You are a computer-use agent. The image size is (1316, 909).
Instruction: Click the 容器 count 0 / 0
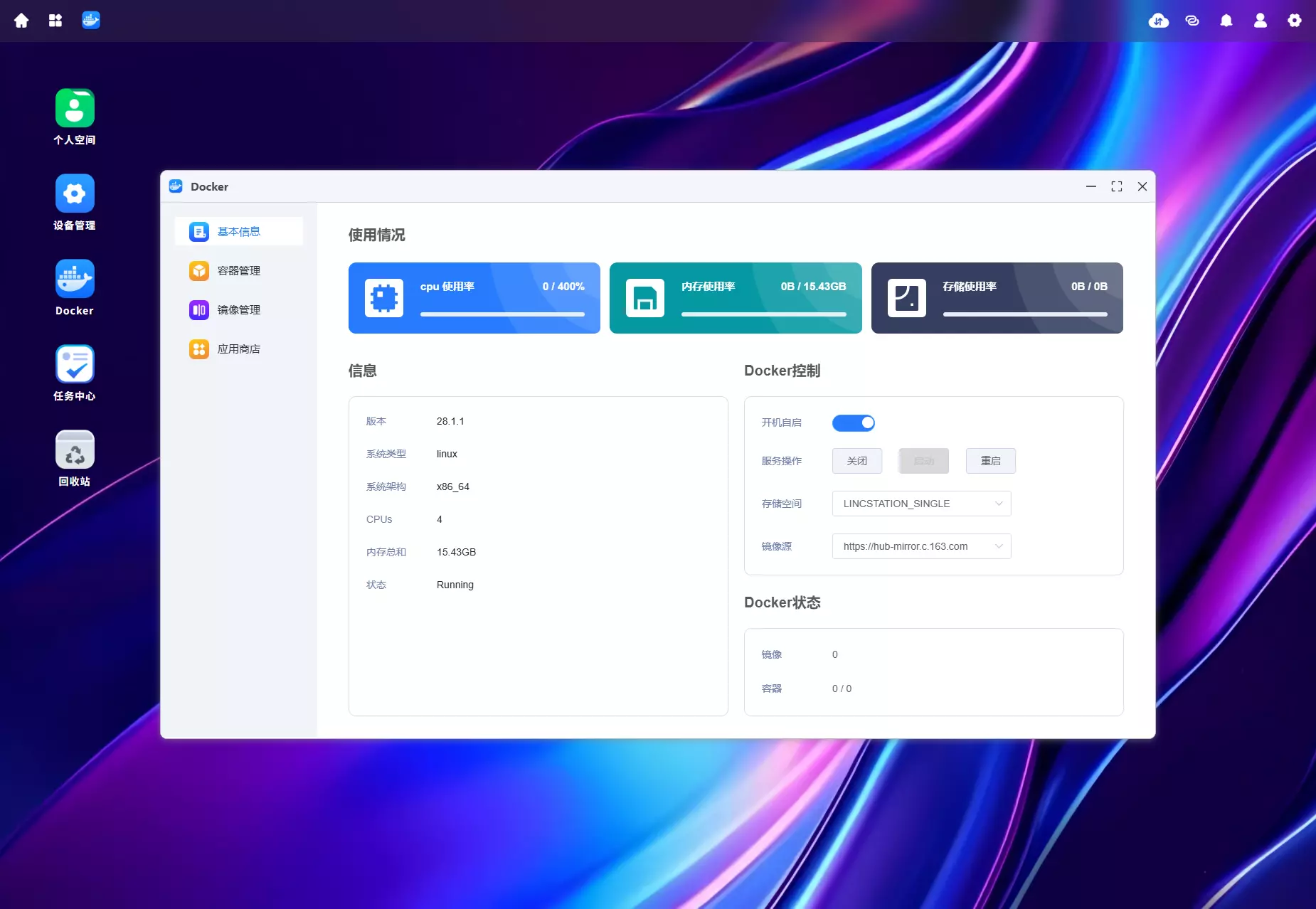pos(842,689)
